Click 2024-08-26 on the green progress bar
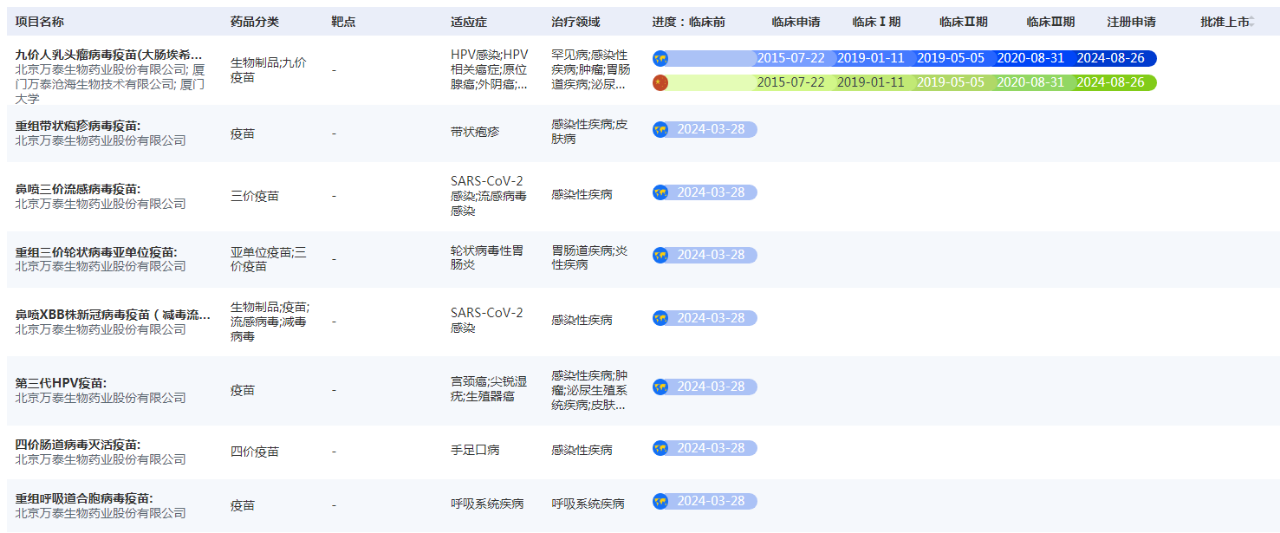 [1110, 82]
